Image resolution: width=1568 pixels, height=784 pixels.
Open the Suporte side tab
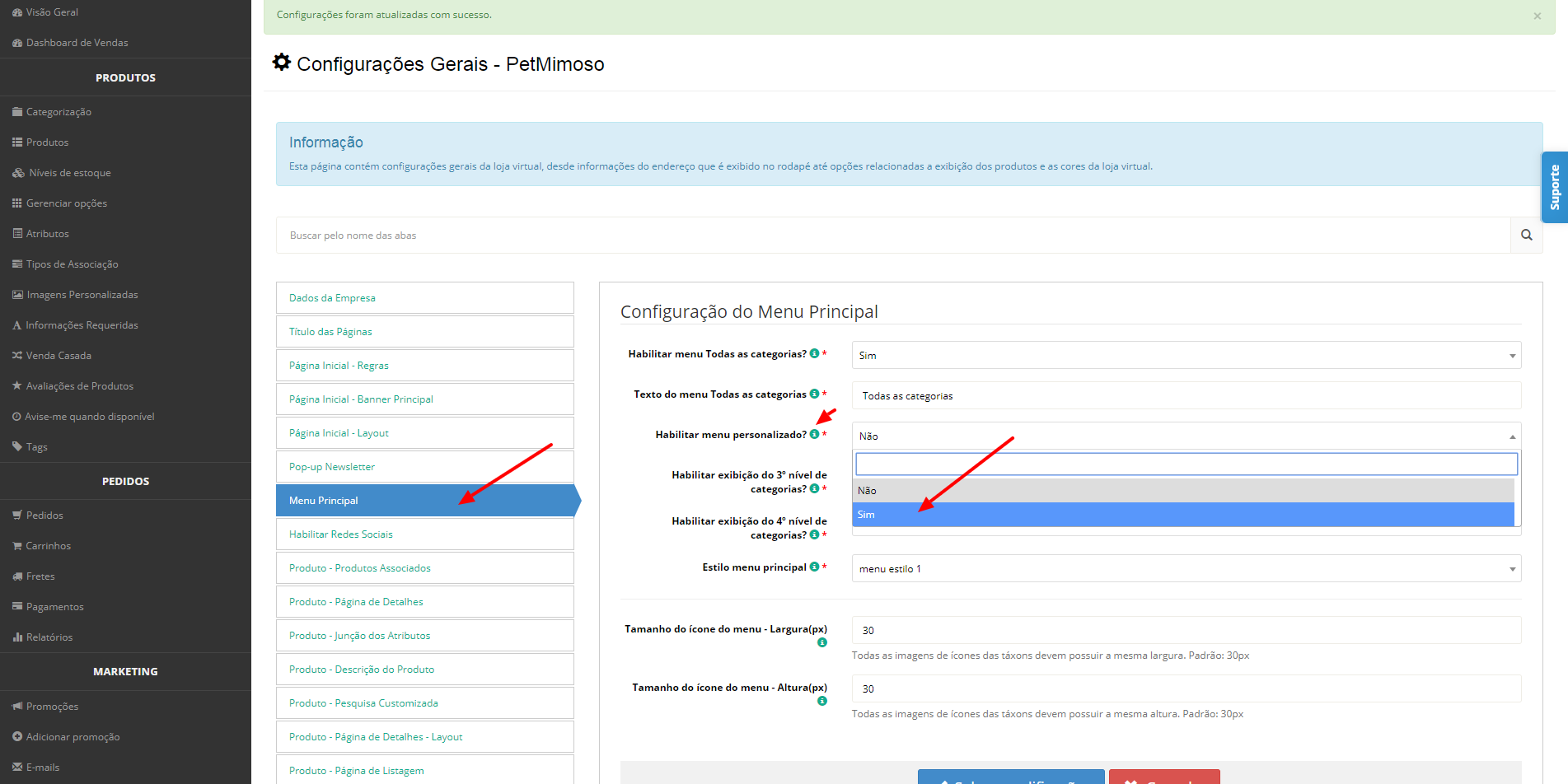[x=1555, y=187]
